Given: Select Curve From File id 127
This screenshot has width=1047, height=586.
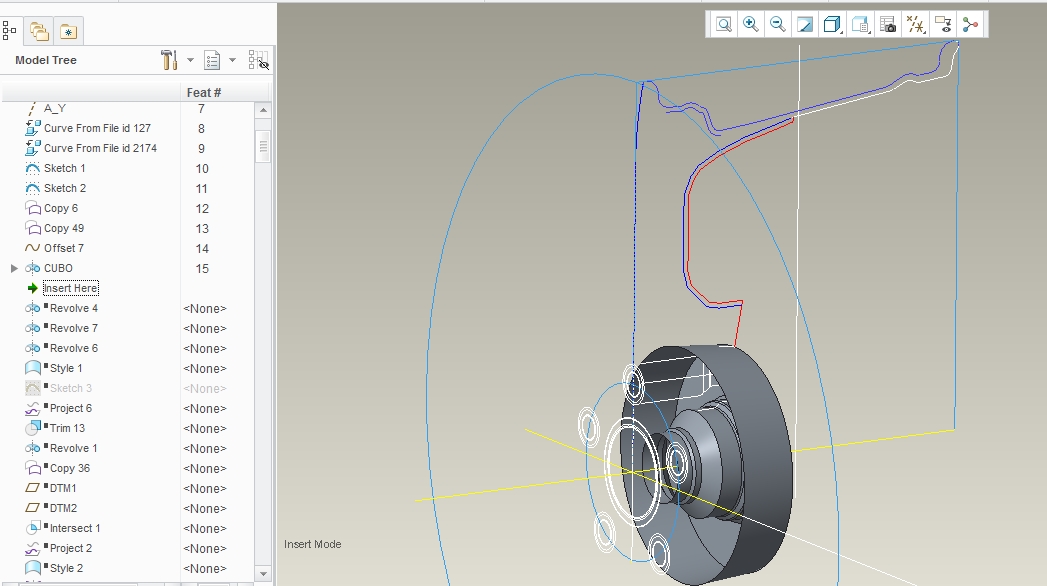Looking at the screenshot, I should pyautogui.click(x=97, y=128).
